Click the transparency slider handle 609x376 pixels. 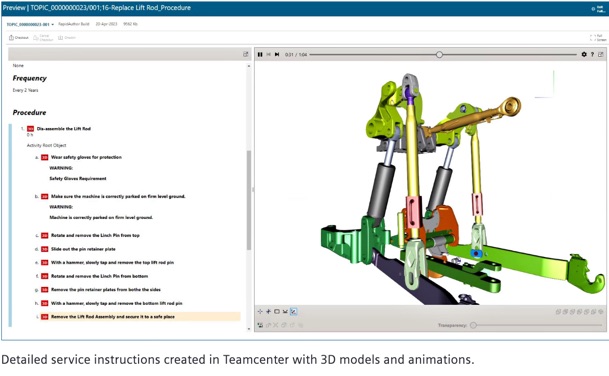click(x=473, y=325)
